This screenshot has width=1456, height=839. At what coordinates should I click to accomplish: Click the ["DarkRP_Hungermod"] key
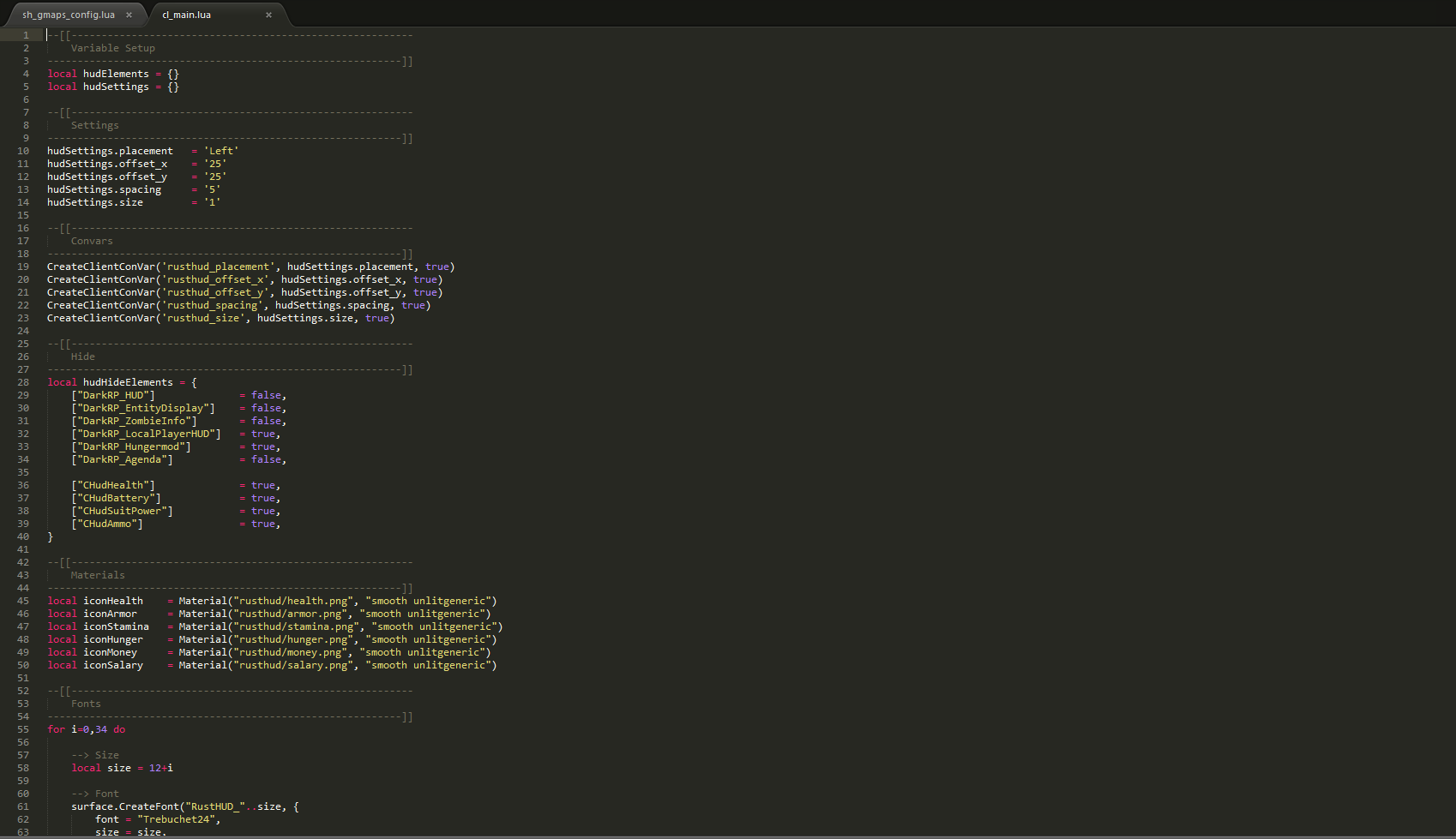[x=131, y=446]
